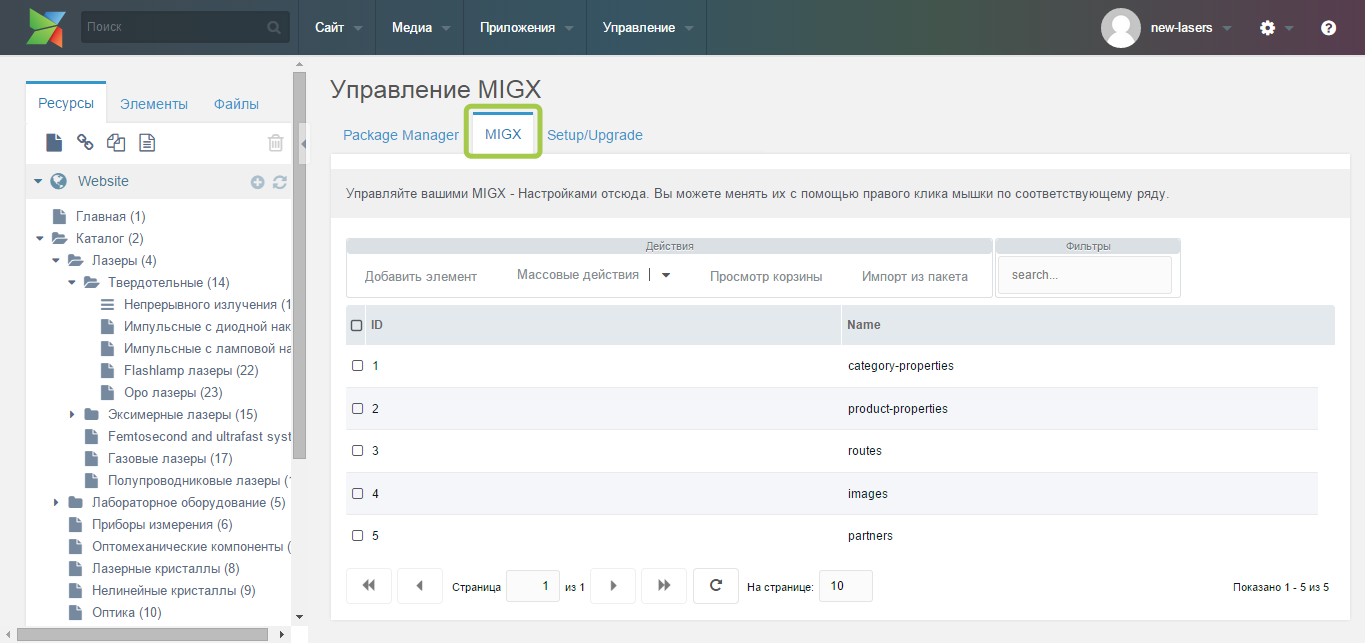The height and width of the screenshot is (643, 1365).
Task: Check the partners row checkbox
Action: (x=357, y=535)
